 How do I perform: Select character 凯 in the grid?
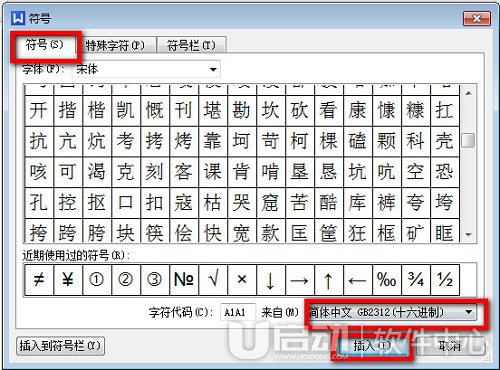click(x=126, y=110)
